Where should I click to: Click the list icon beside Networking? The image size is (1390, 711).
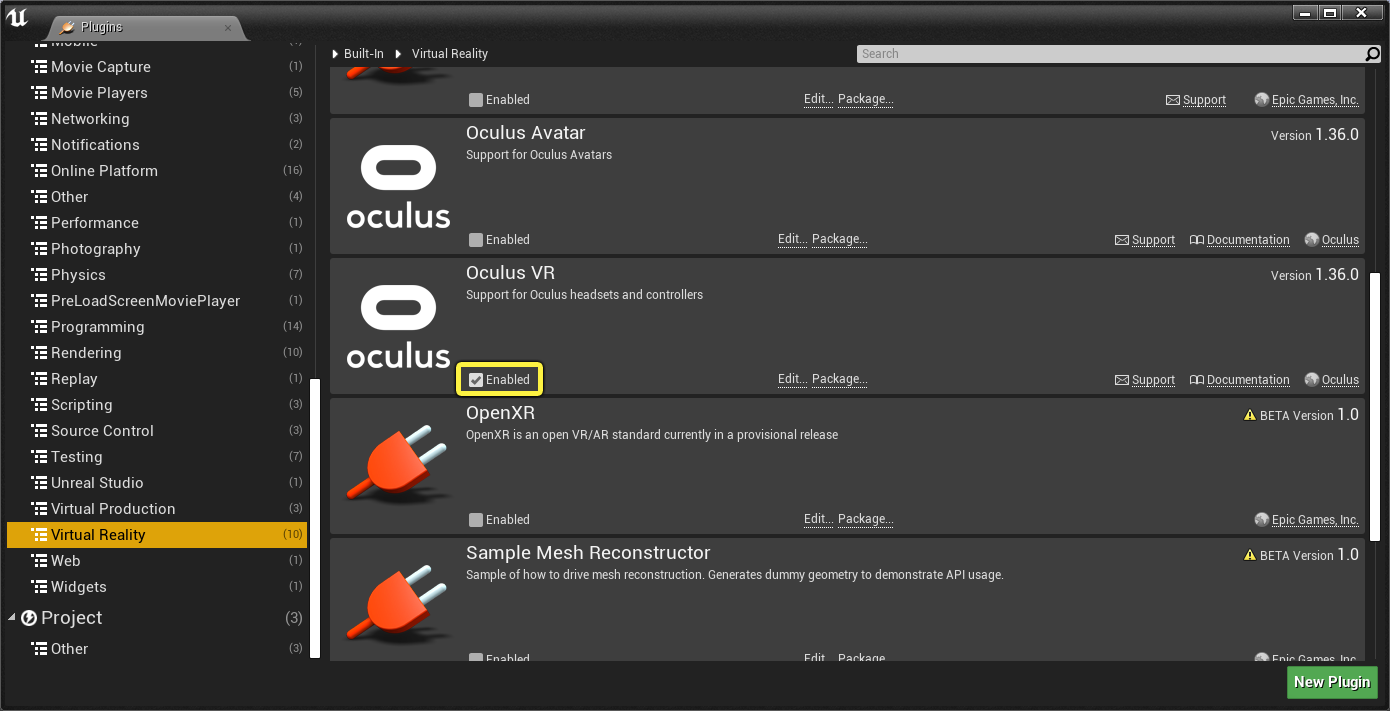point(39,119)
